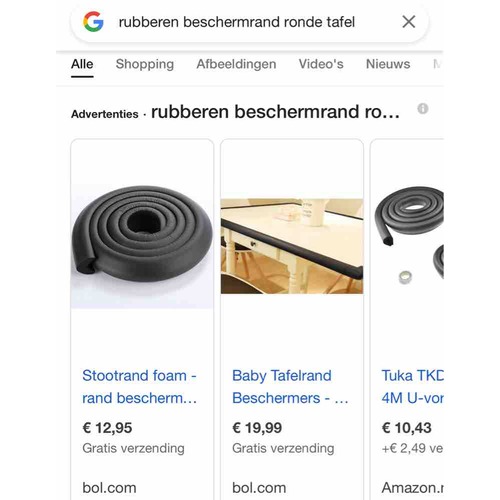Click the Amazon seller label
Image resolution: width=500 pixels, height=500 pixels.
[x=413, y=488]
